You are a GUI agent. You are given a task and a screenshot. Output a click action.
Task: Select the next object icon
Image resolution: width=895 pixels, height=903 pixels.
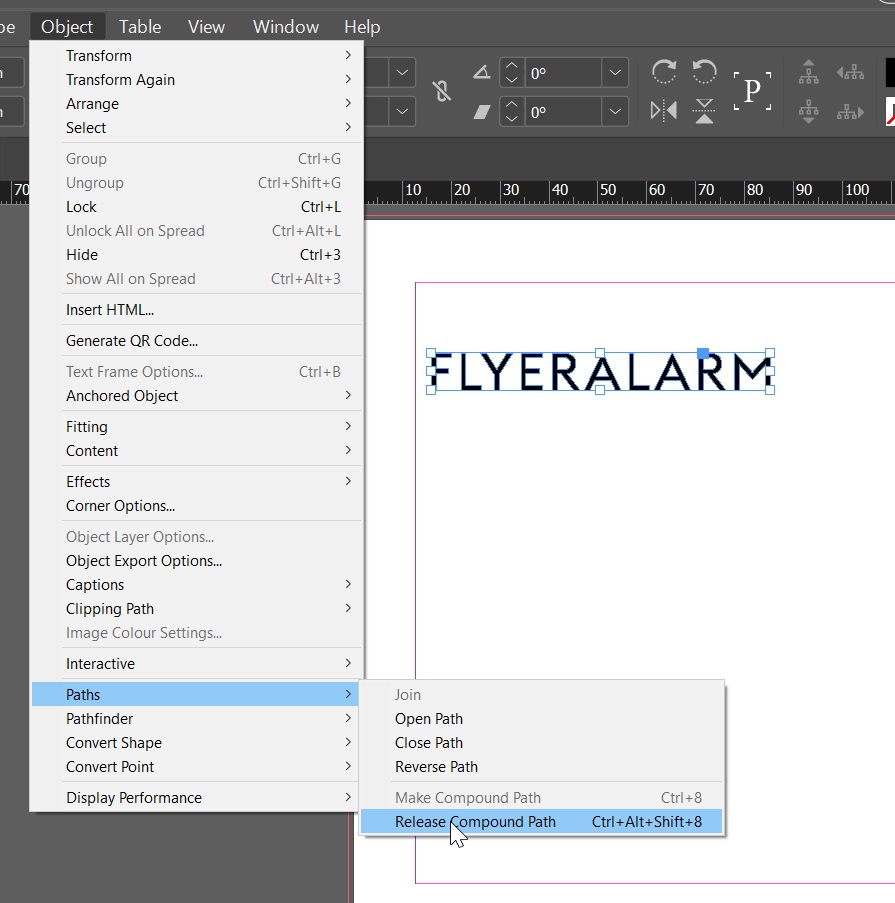pyautogui.click(x=849, y=112)
